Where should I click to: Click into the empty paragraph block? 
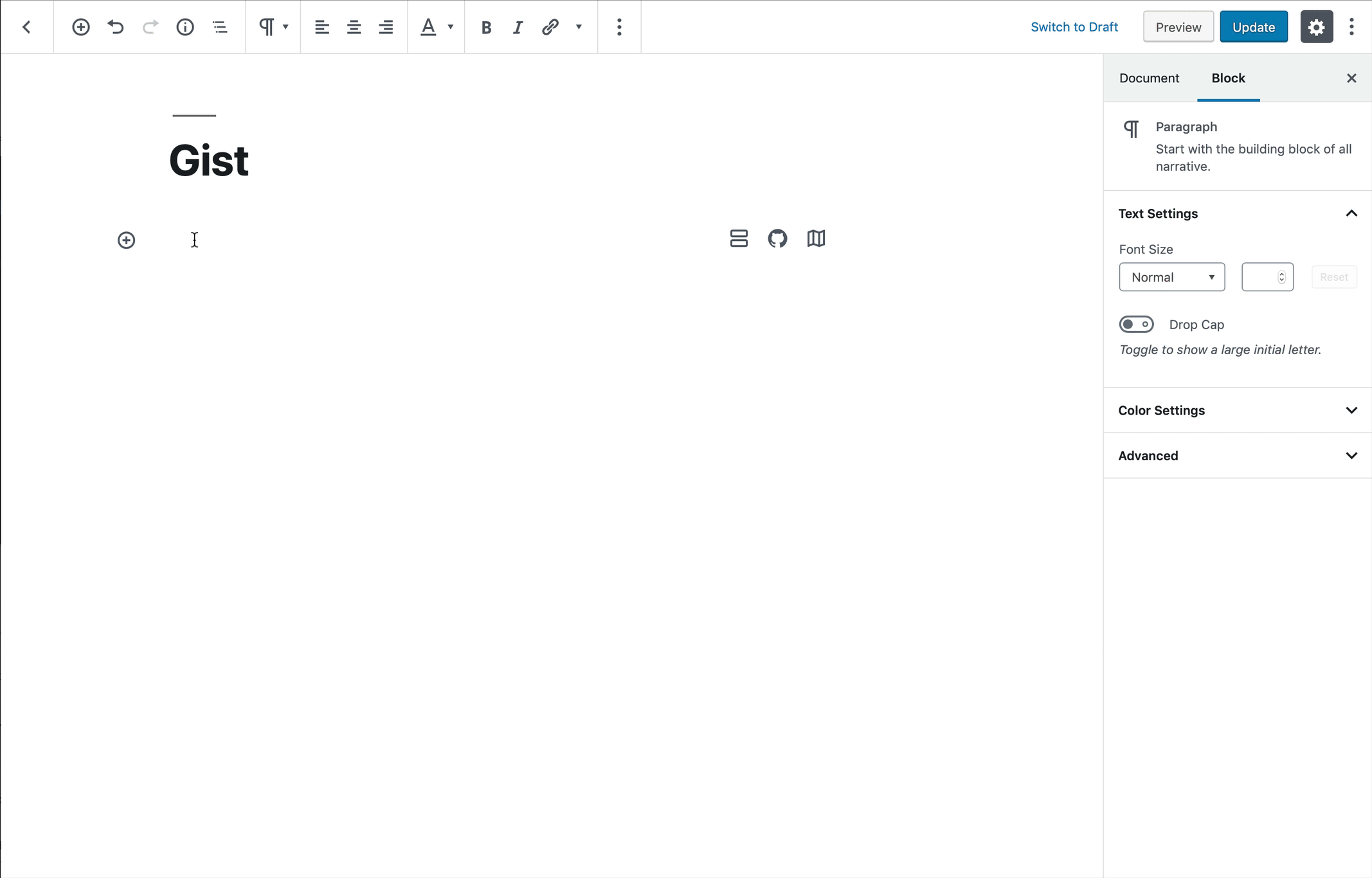click(x=444, y=240)
